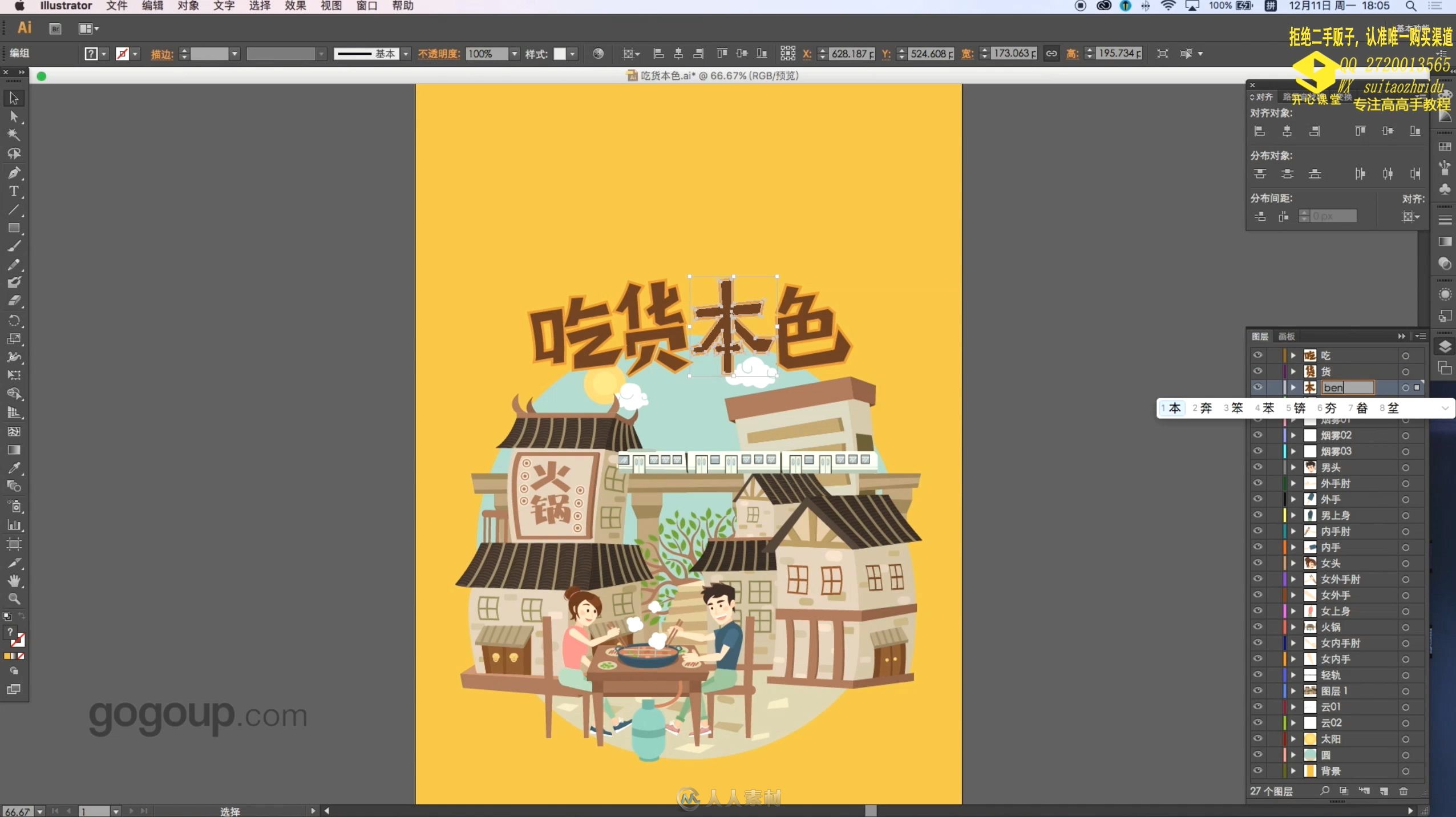Select the Scale tool

coord(14,338)
